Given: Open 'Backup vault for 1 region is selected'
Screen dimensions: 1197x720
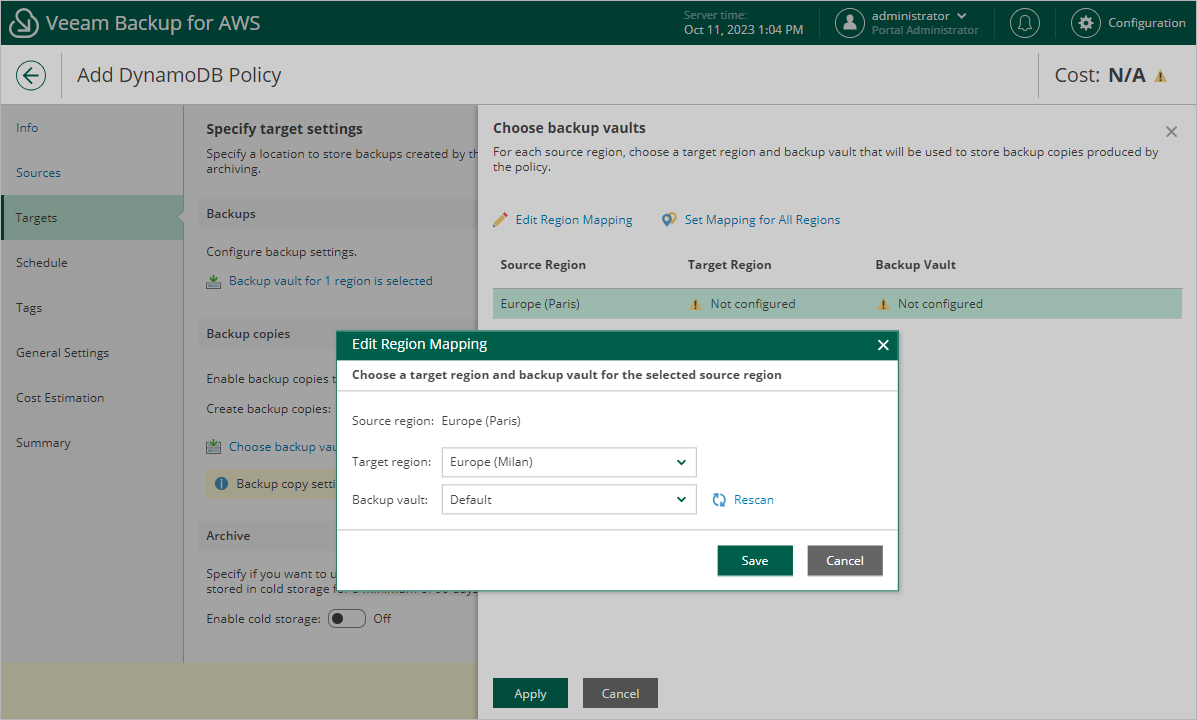Looking at the screenshot, I should [331, 281].
